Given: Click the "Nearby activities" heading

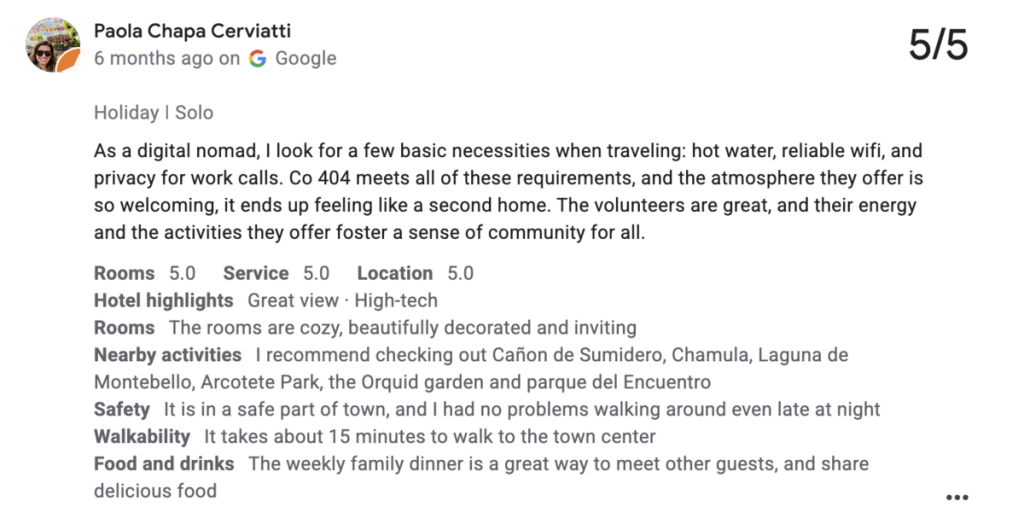Looking at the screenshot, I should point(167,355).
